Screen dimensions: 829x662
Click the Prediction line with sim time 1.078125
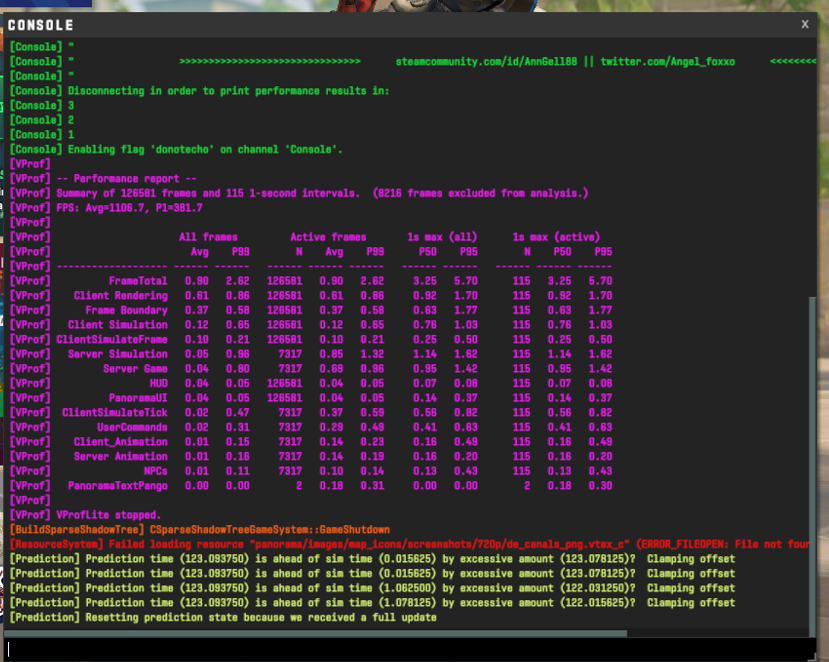[x=372, y=603]
